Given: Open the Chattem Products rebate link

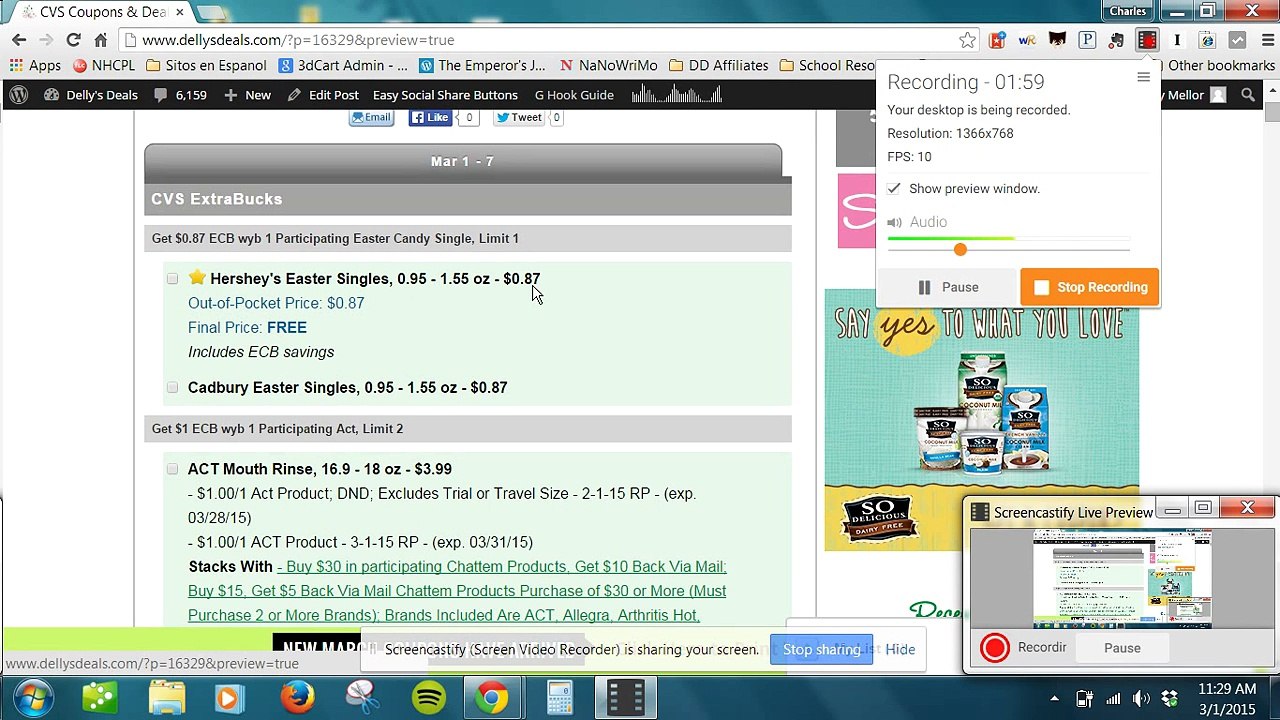Looking at the screenshot, I should [457, 591].
